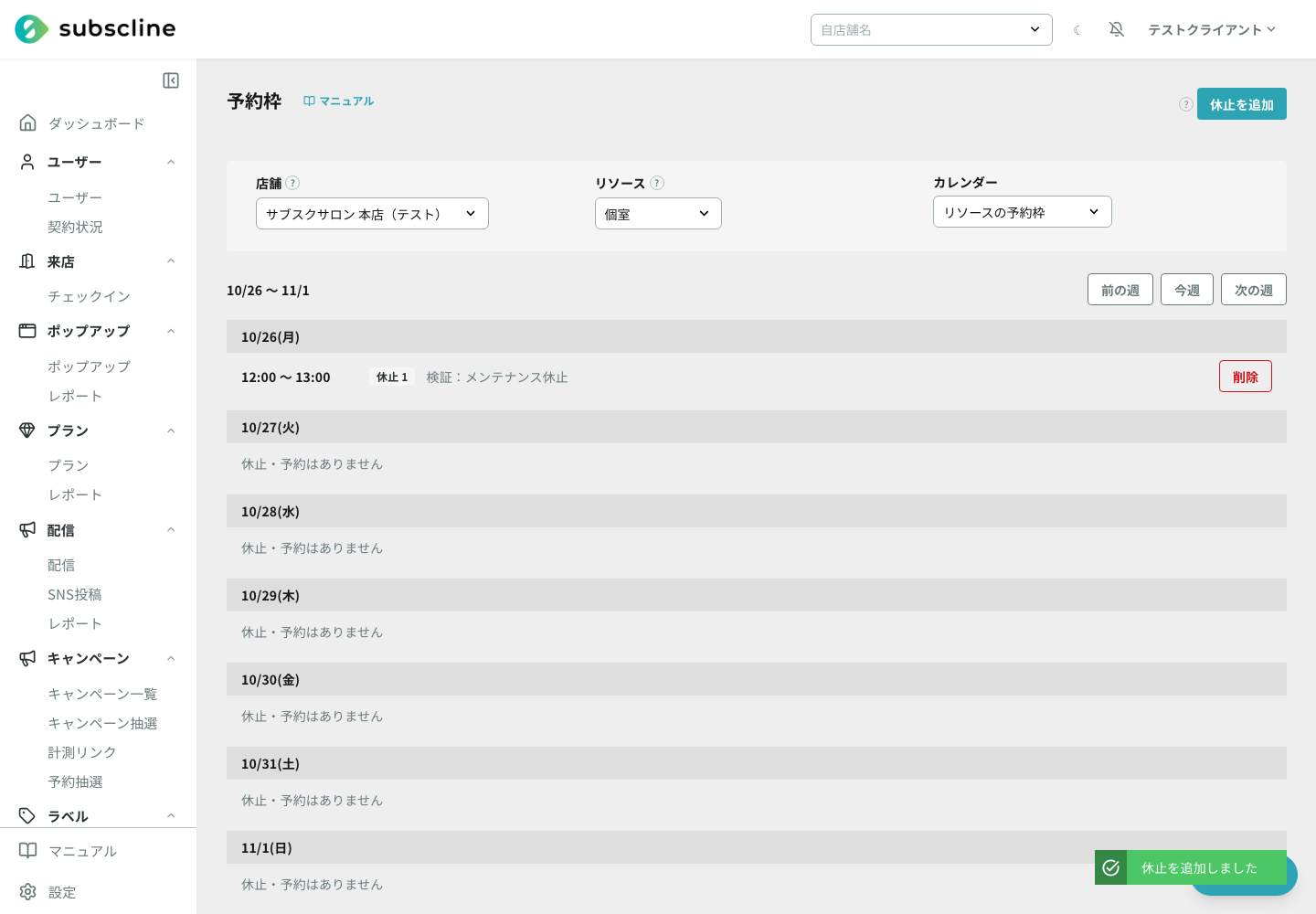
Task: Collapse the ポップアップ section chevron
Action: click(171, 331)
